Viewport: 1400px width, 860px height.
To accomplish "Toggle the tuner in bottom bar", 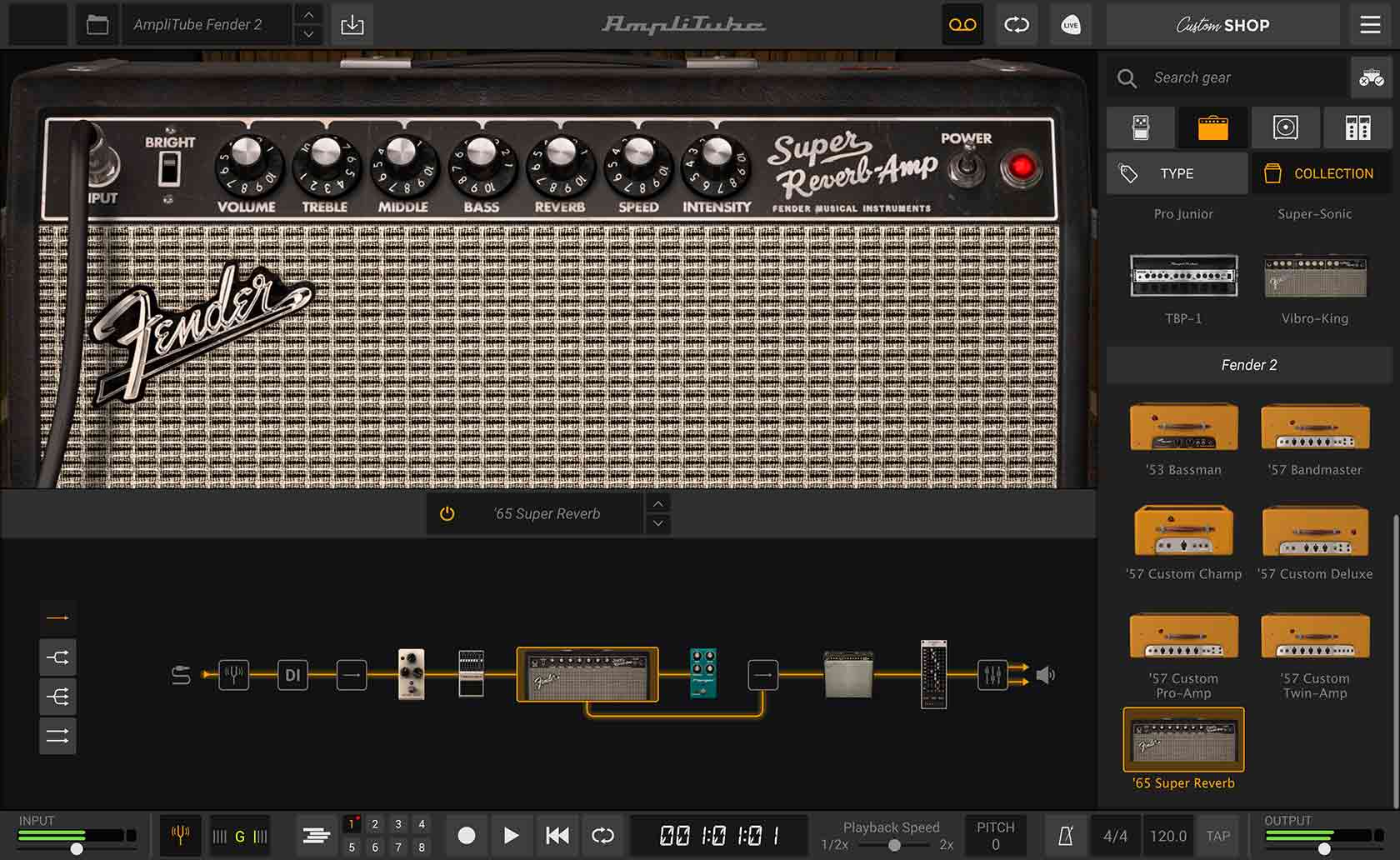I will [180, 835].
